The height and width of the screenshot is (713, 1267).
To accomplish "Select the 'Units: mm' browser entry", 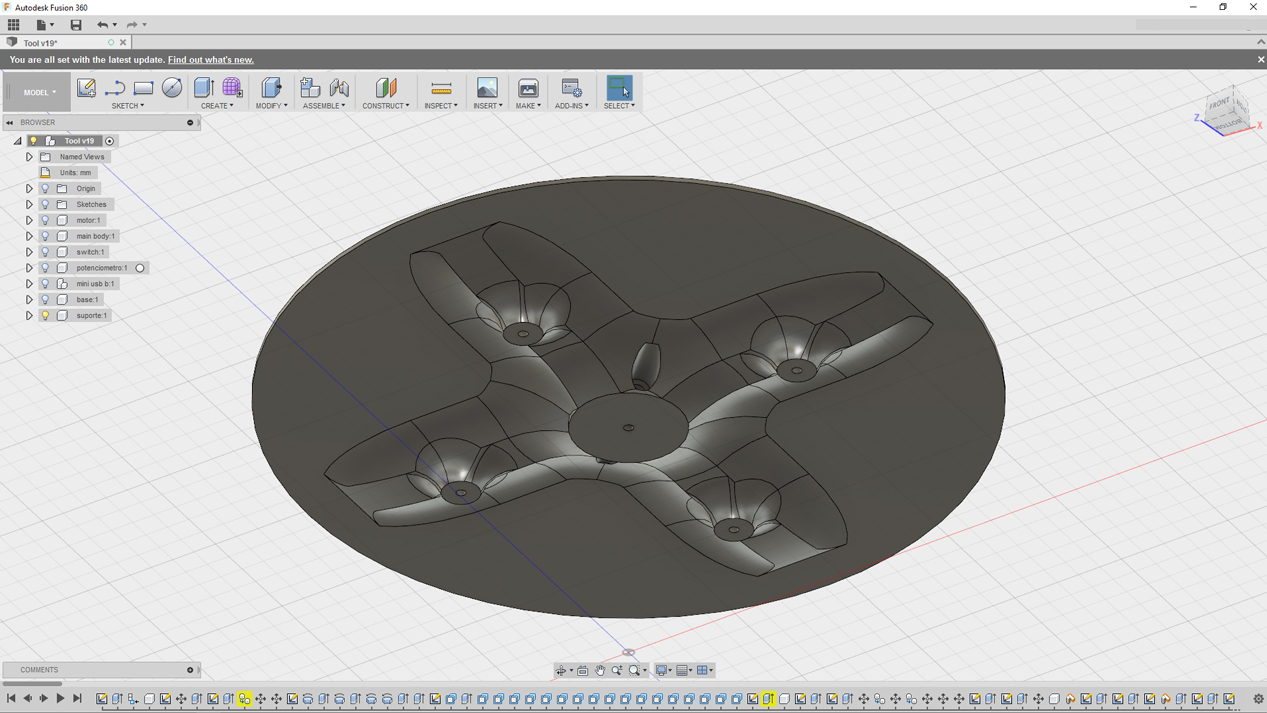I will [75, 173].
